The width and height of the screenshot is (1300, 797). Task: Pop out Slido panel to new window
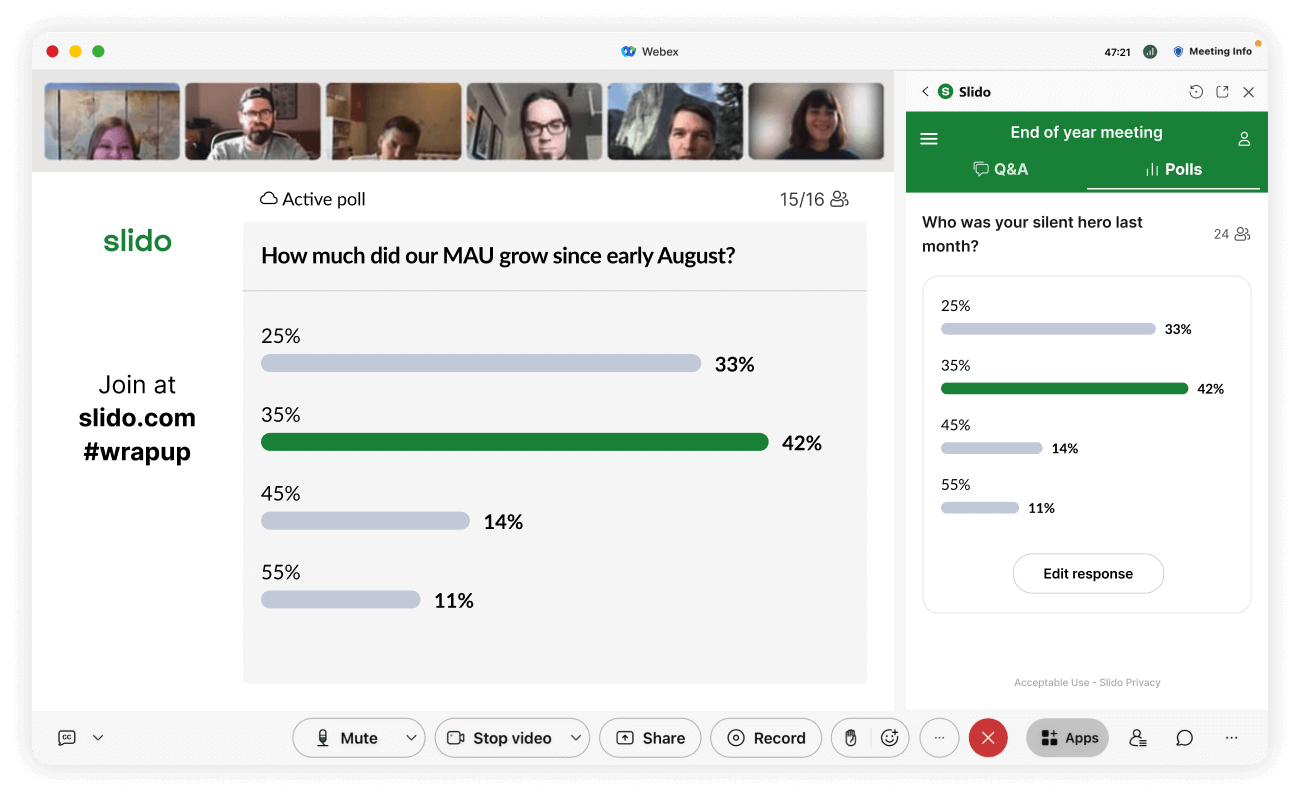[x=1222, y=92]
